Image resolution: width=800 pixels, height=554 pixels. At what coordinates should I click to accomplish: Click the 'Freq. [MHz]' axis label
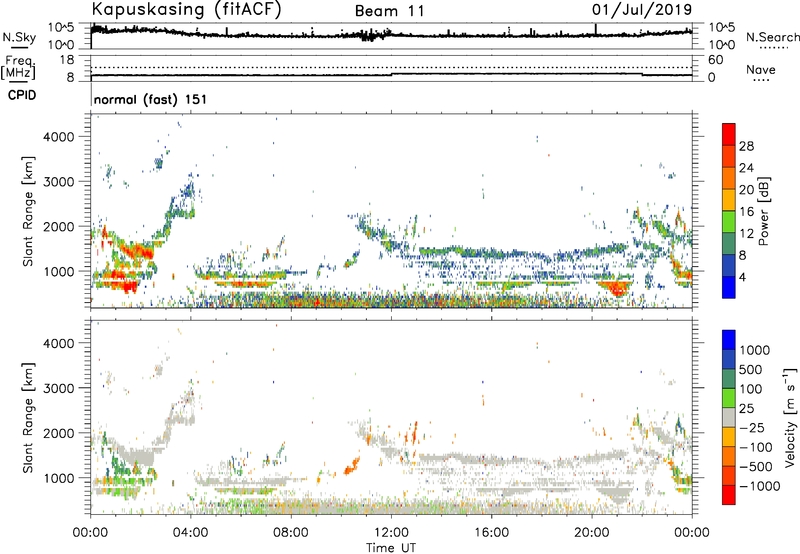click(18, 68)
